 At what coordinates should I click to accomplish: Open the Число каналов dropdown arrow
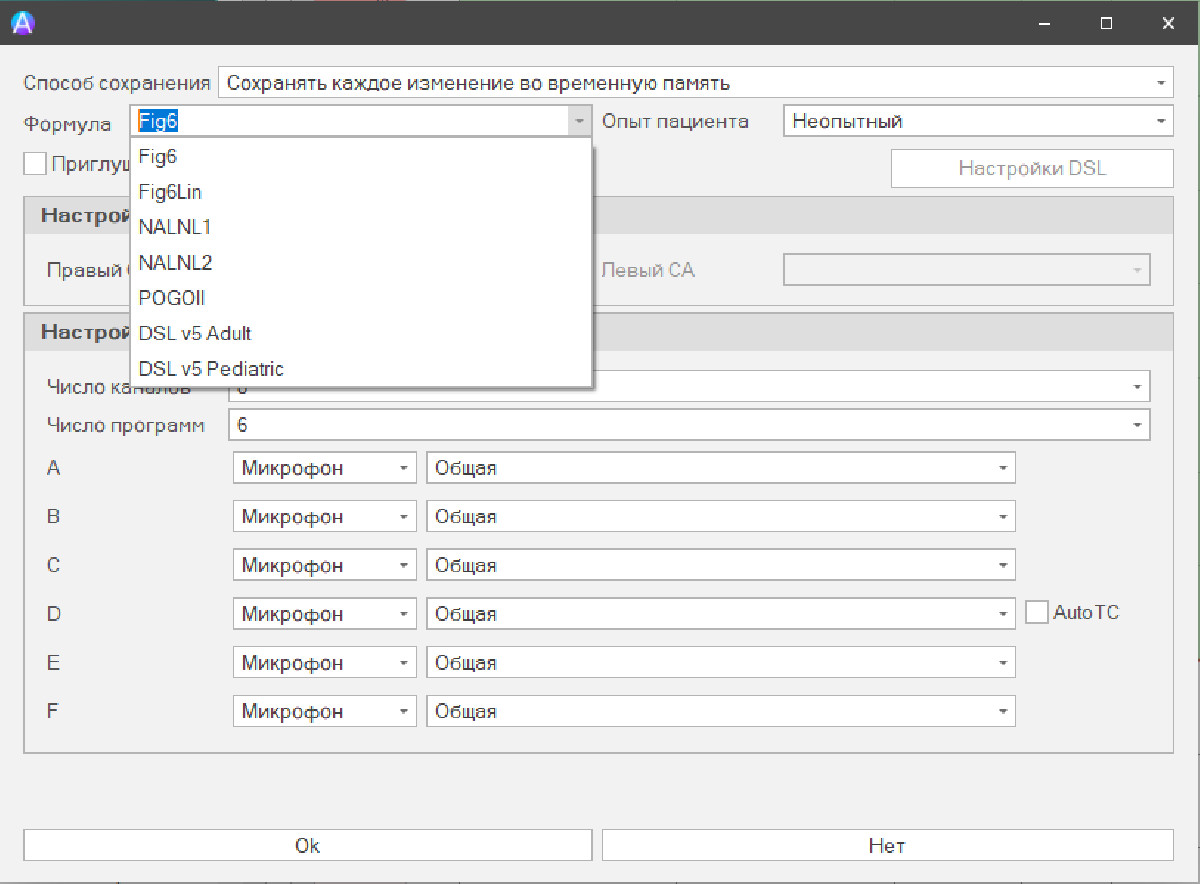pos(1137,386)
